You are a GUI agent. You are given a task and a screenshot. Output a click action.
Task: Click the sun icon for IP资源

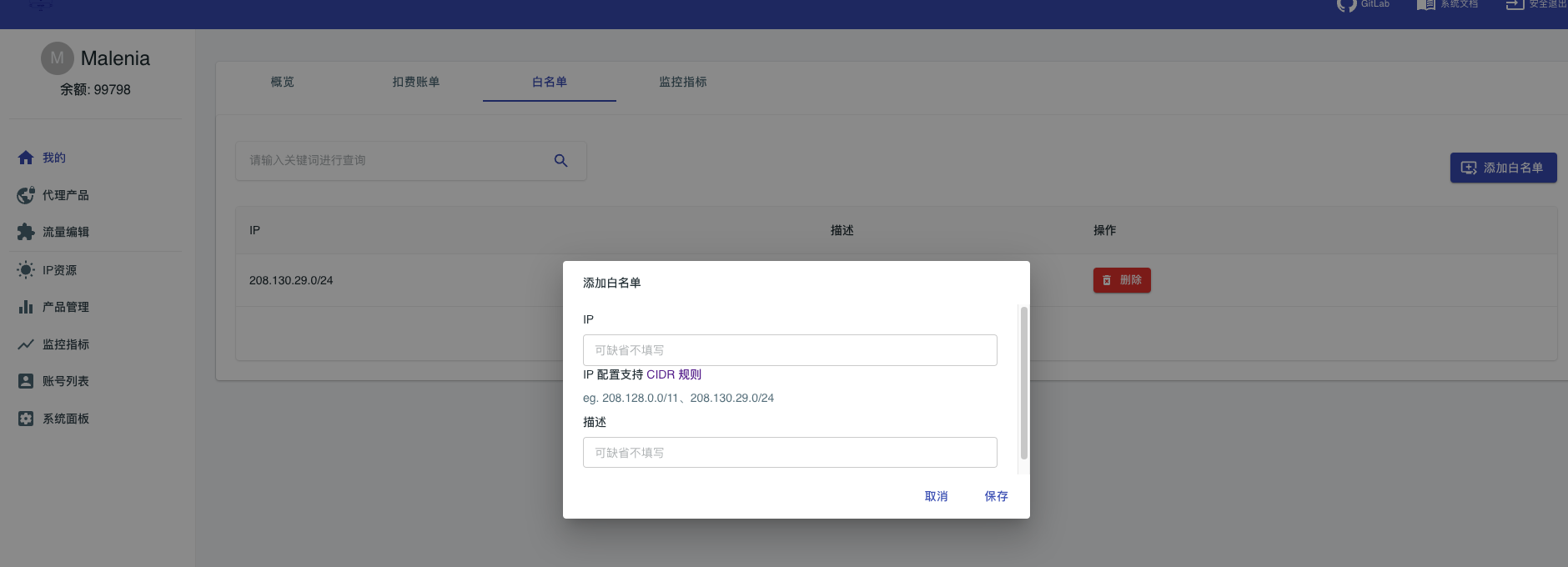[x=26, y=270]
